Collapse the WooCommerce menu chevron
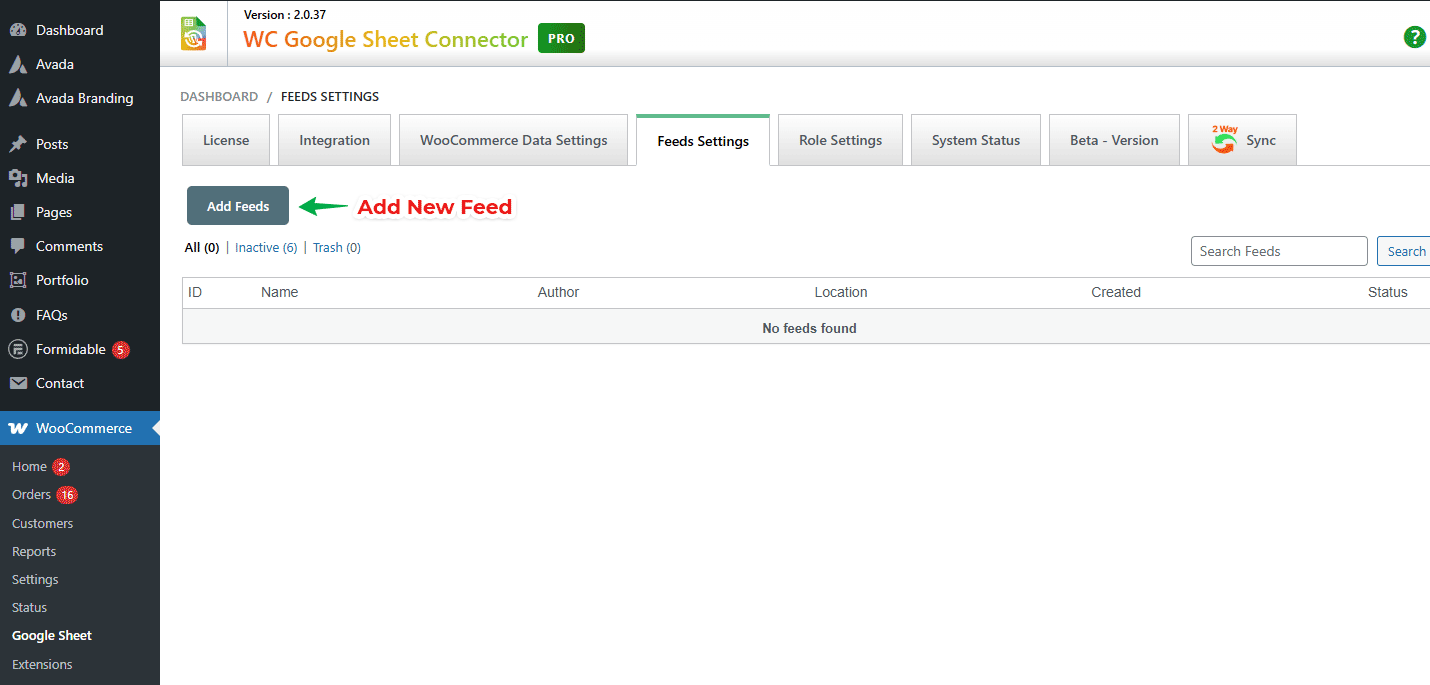 point(153,428)
